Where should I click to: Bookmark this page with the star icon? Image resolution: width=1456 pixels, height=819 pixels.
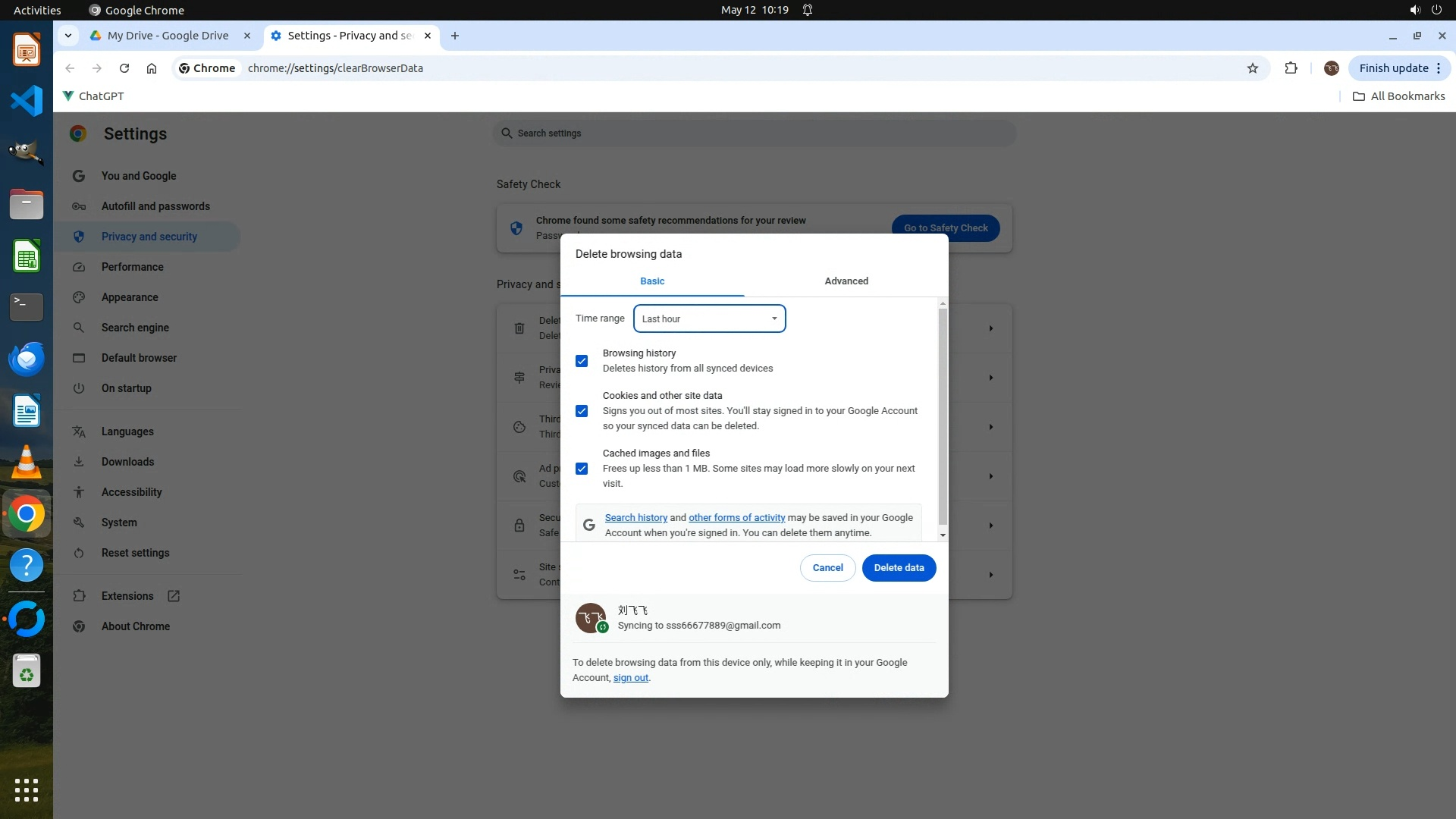[x=1252, y=68]
